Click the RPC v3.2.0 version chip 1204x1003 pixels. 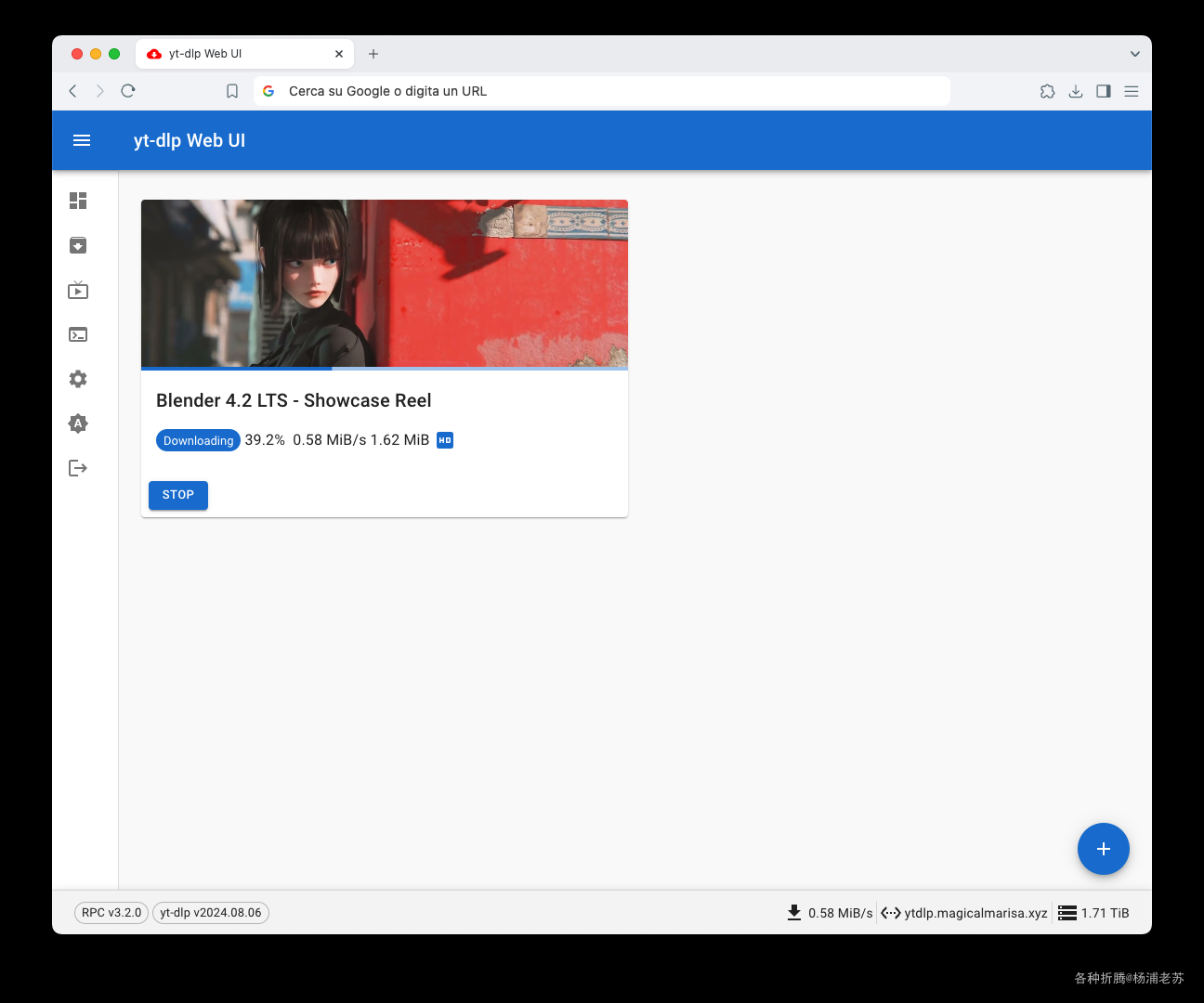tap(111, 913)
